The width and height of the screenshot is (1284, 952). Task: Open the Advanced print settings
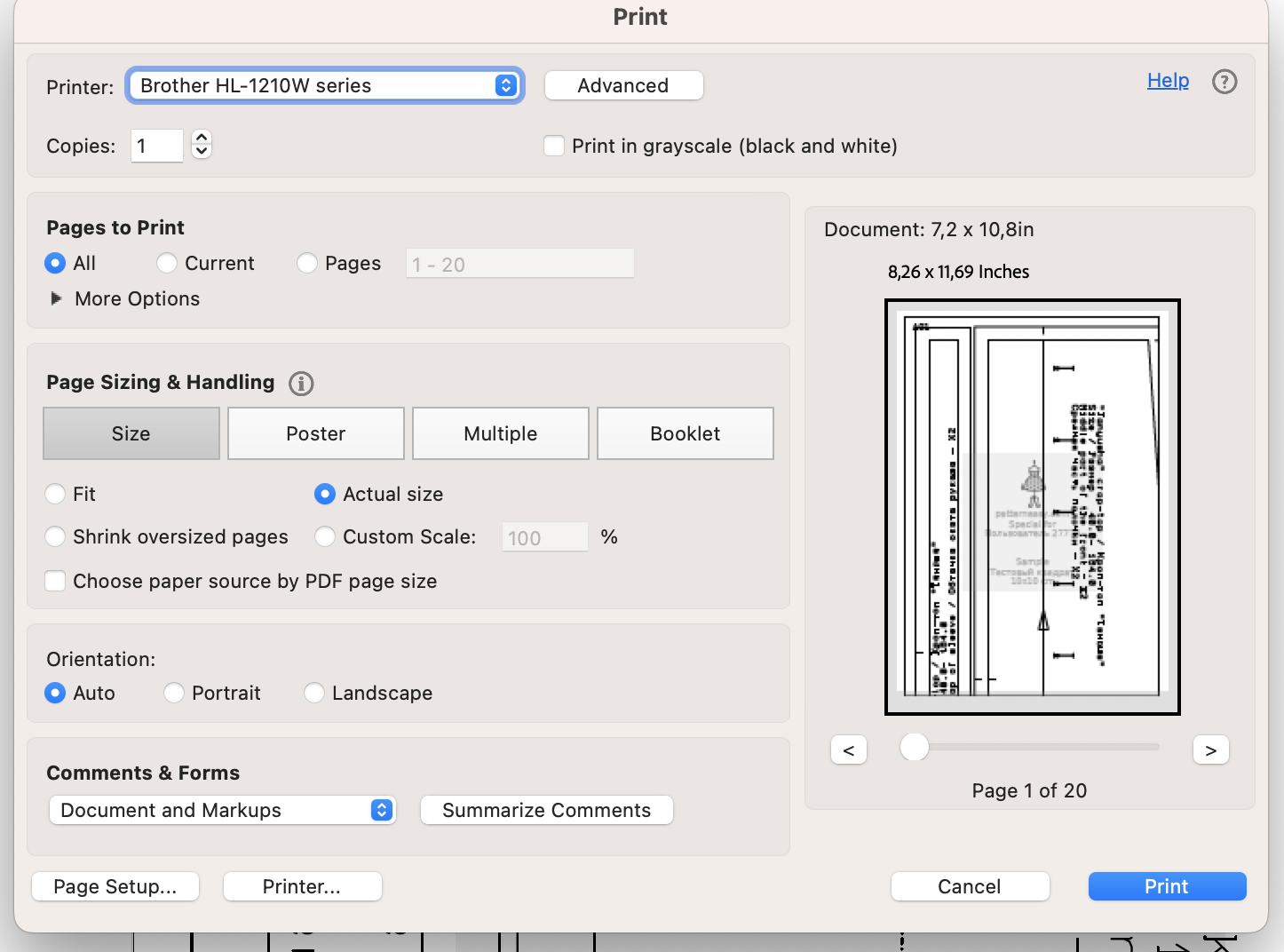pos(623,85)
